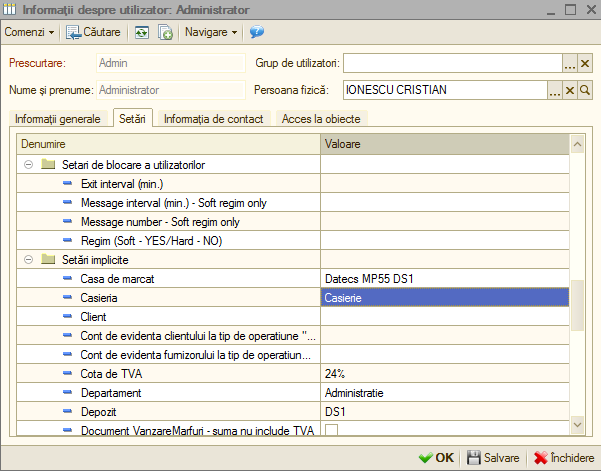Click the Căutare search icon
This screenshot has width=601, height=471.
coord(73,32)
